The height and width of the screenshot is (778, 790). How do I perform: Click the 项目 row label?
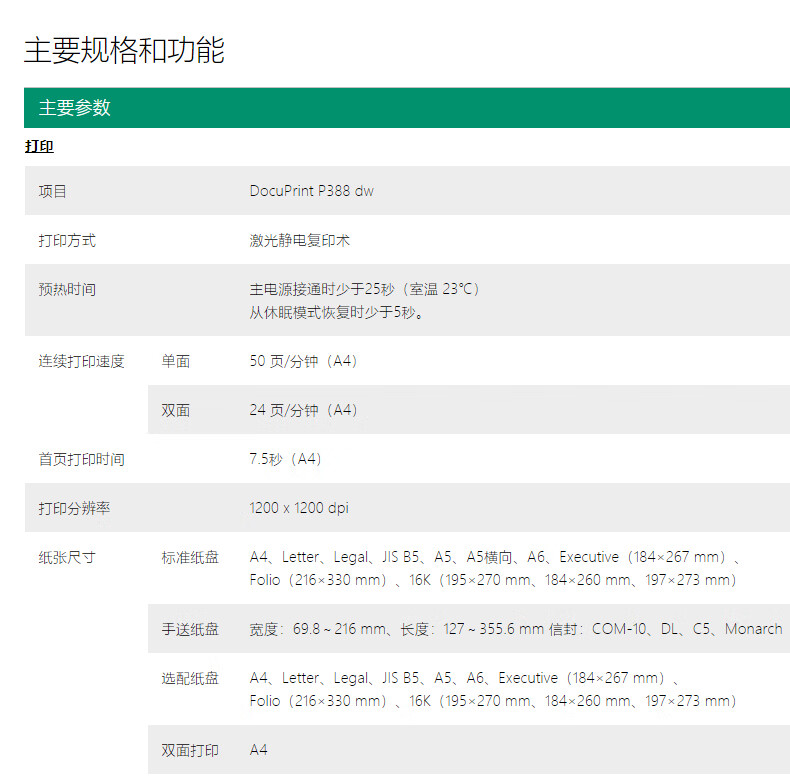[x=52, y=191]
